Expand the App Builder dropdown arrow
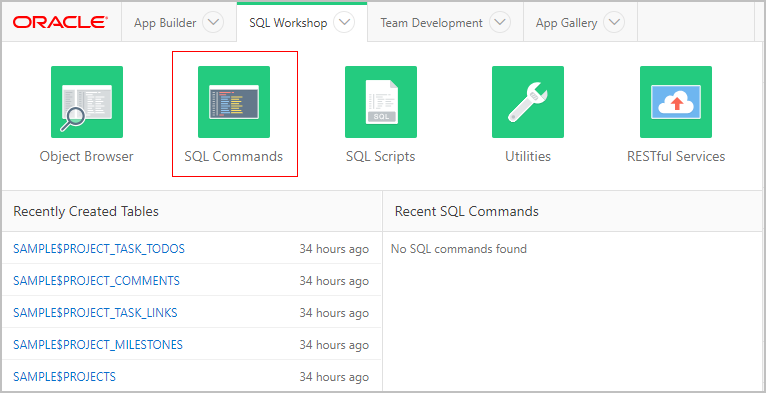Viewport: 766px width, 393px height. pyautogui.click(x=213, y=22)
